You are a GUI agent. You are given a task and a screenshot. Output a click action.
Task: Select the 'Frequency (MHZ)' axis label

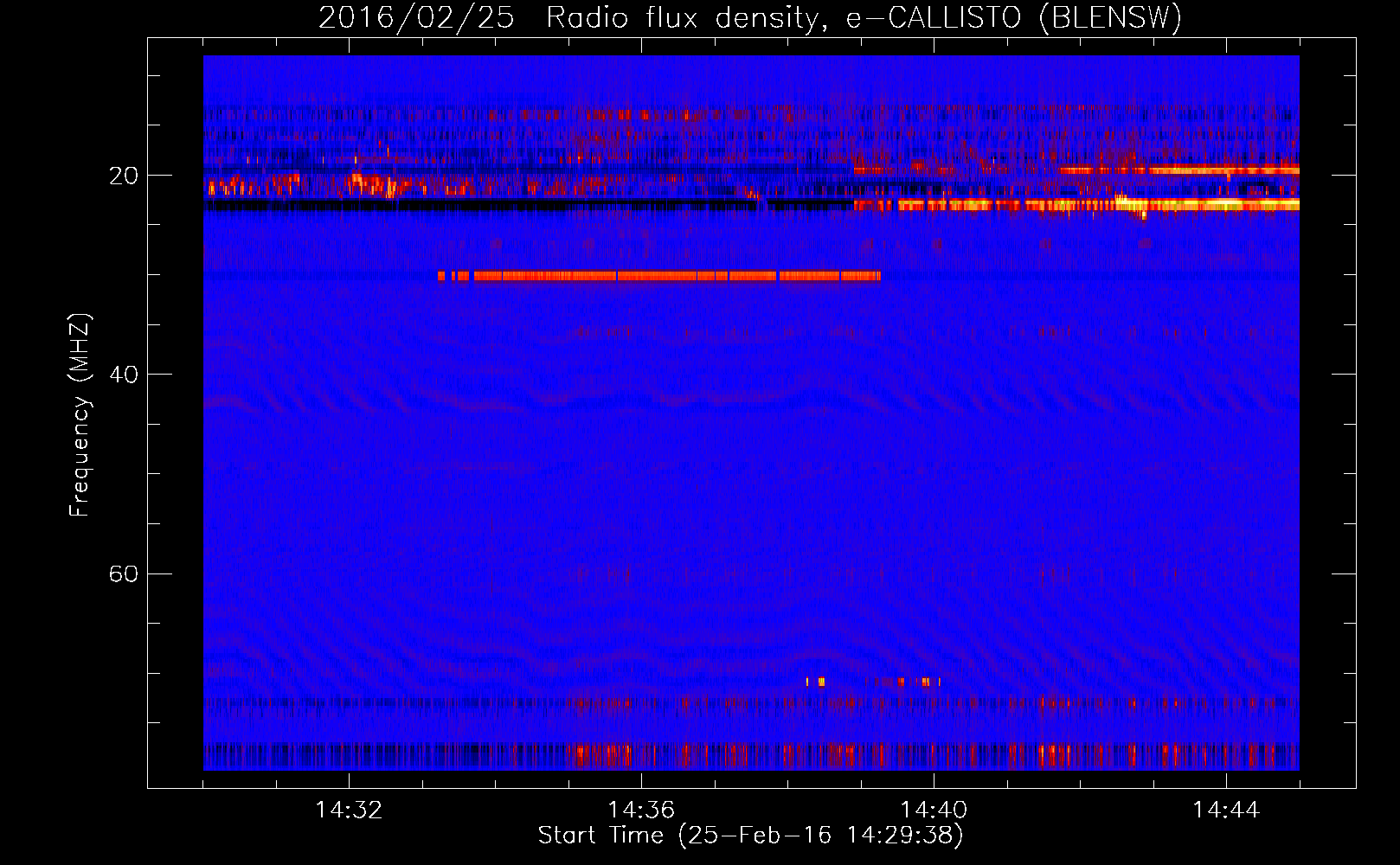click(x=79, y=415)
